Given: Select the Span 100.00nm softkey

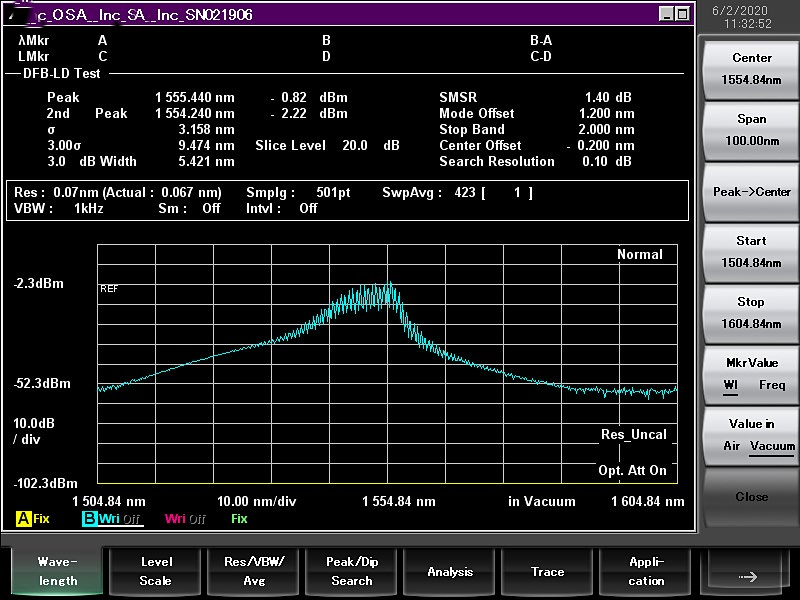Looking at the screenshot, I should [x=751, y=130].
